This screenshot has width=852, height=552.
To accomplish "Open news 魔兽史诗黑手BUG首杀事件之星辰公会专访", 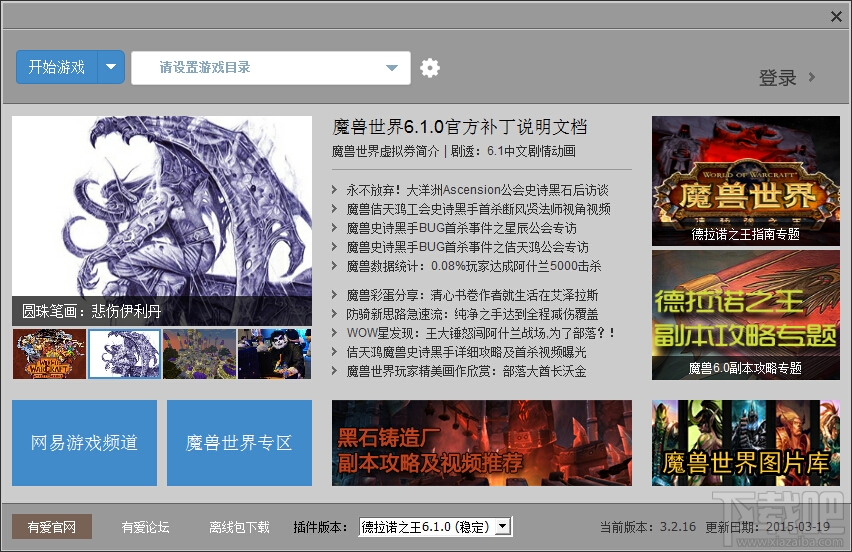I will click(x=462, y=228).
